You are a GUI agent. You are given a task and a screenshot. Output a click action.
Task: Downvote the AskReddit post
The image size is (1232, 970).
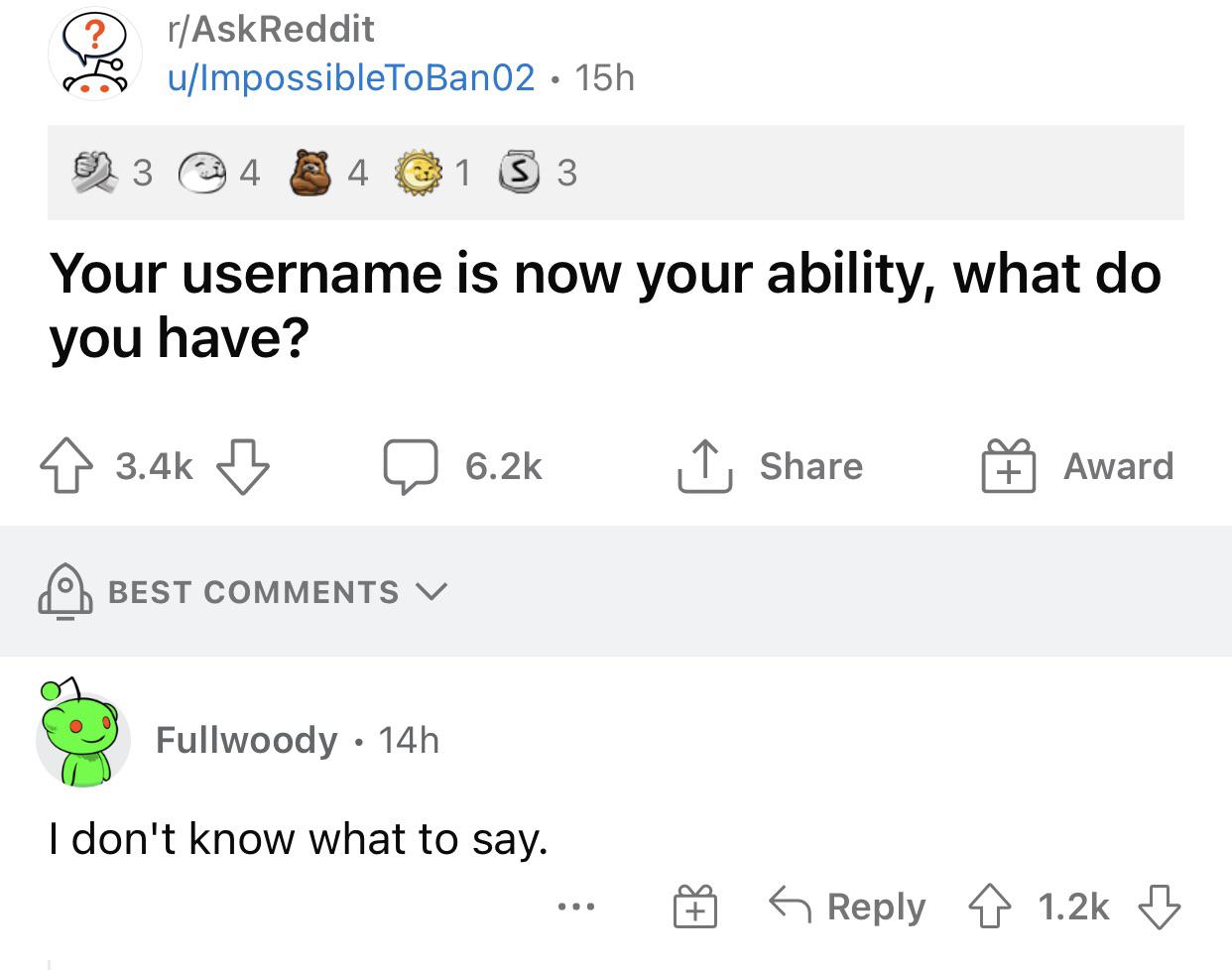[x=242, y=467]
